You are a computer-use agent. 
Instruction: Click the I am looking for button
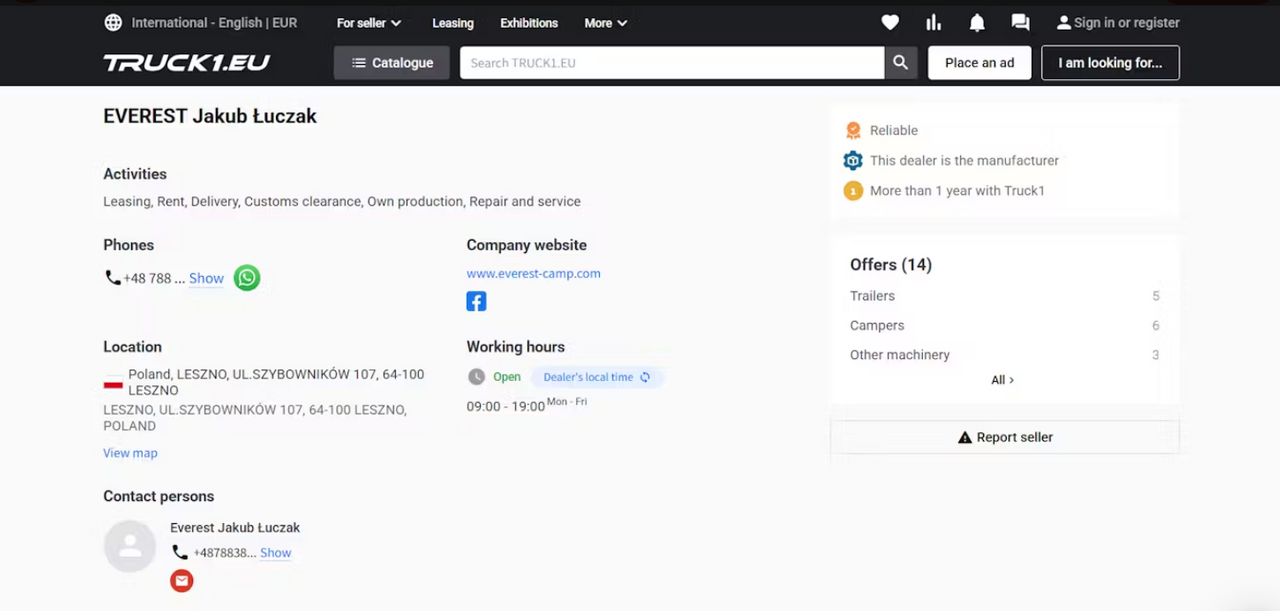pos(1110,62)
